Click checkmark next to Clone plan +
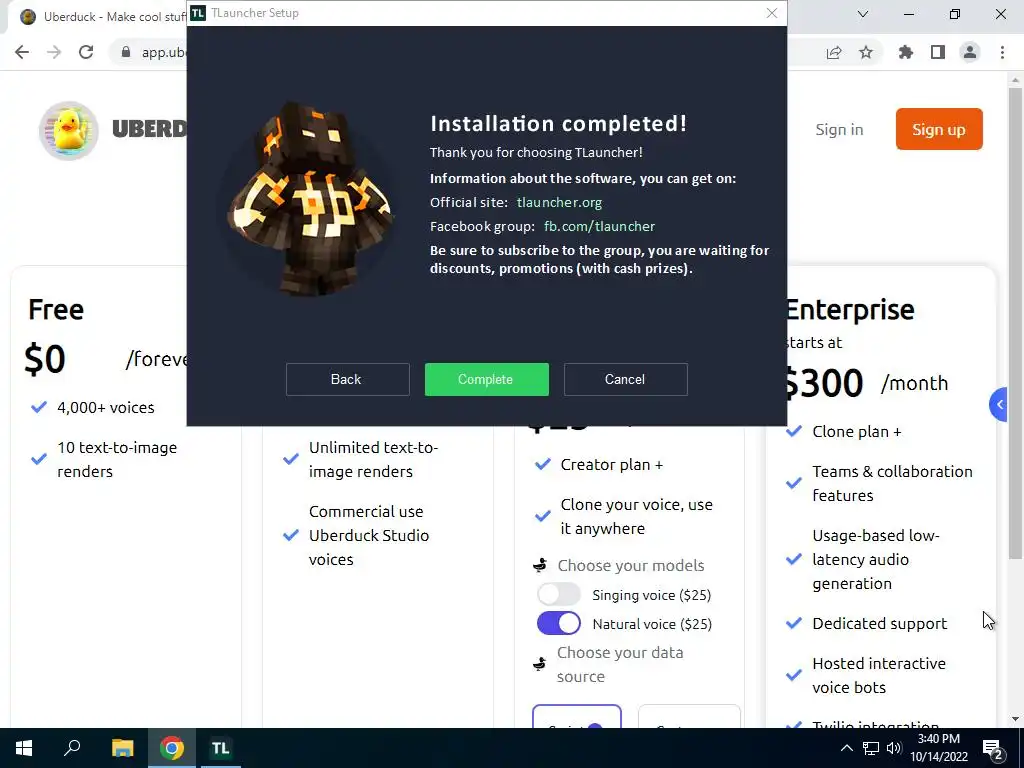1024x768 pixels. point(794,432)
